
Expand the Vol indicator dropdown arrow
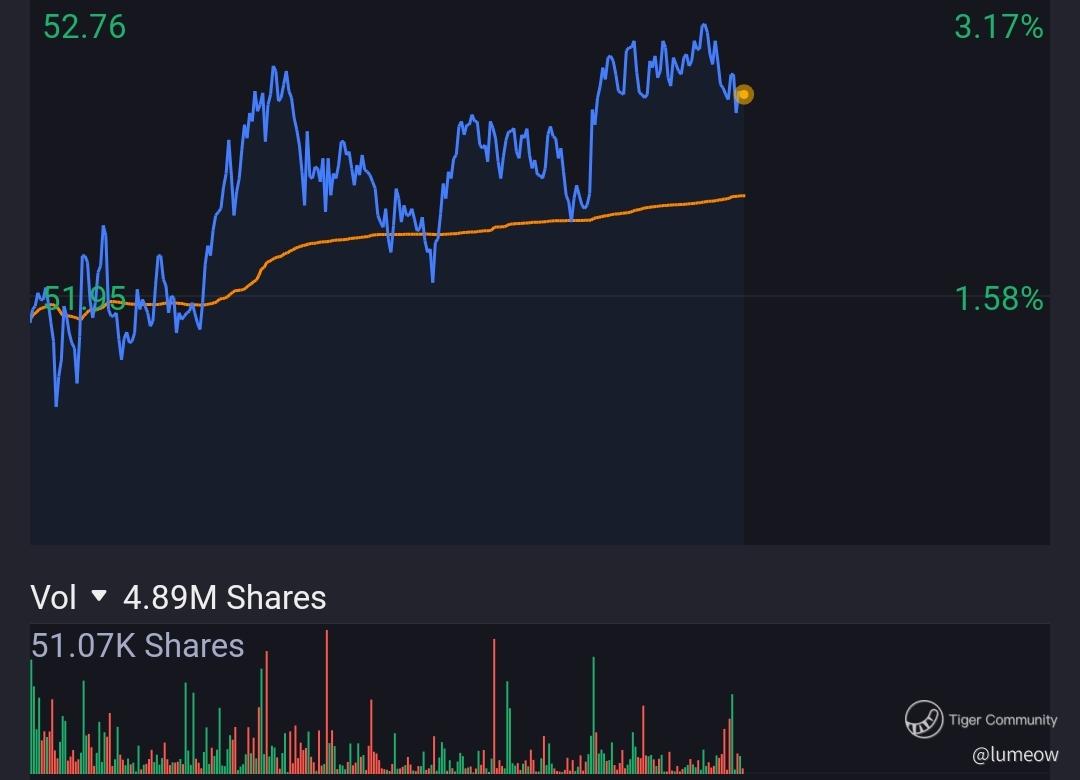[x=98, y=597]
